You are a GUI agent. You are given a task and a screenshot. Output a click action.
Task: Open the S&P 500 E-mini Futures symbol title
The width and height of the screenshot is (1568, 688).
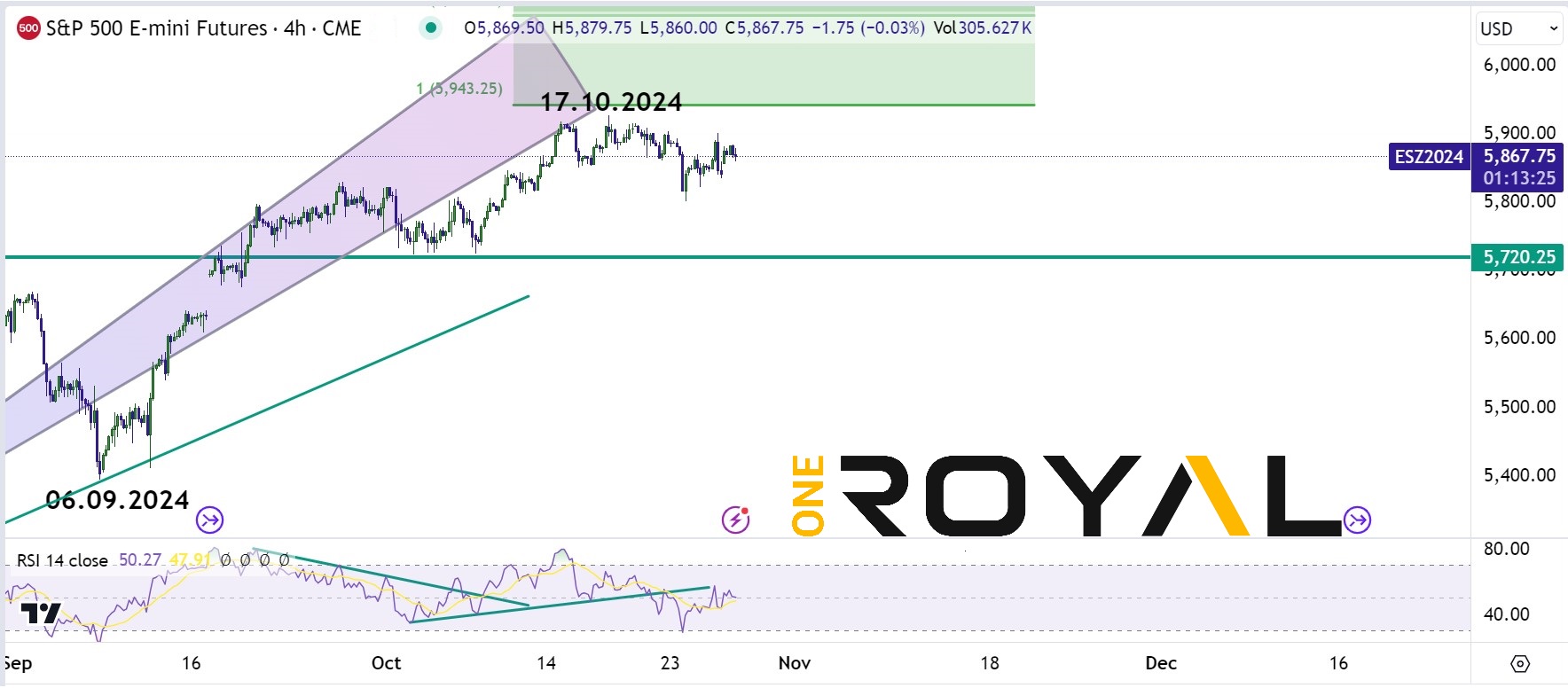[x=203, y=28]
